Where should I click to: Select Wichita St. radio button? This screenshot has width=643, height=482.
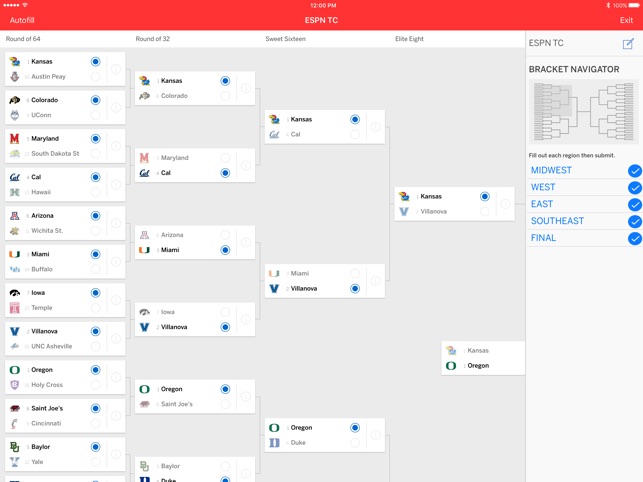(96, 231)
